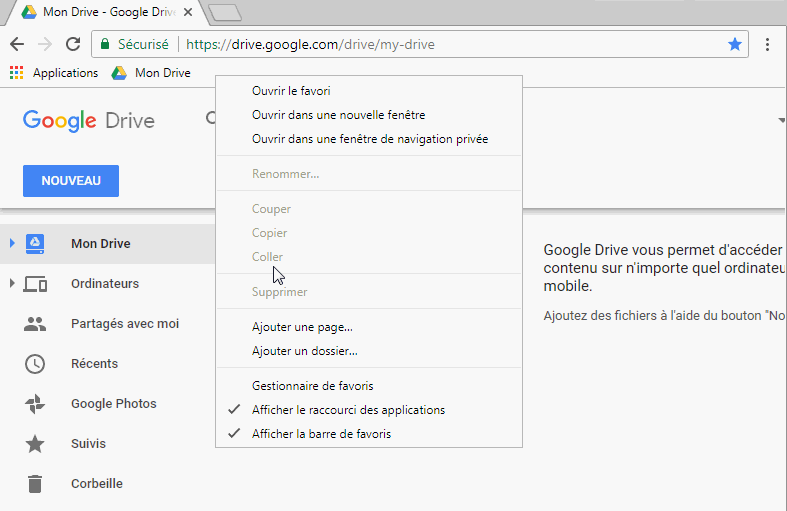Toggle Afficher le raccourci des applications
Image resolution: width=787 pixels, height=511 pixels.
369,410
